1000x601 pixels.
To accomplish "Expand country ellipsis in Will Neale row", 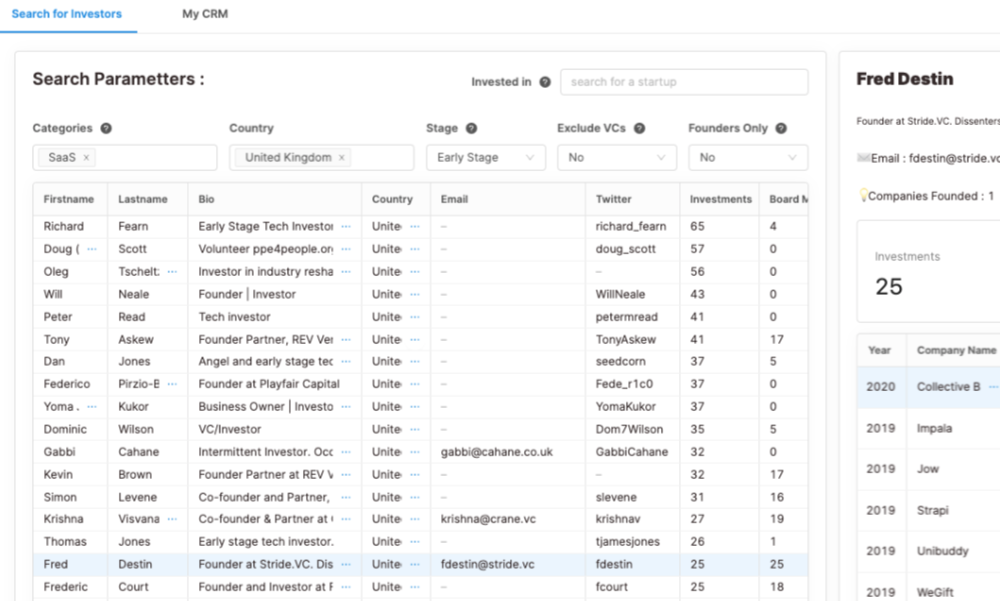I will click(x=415, y=294).
